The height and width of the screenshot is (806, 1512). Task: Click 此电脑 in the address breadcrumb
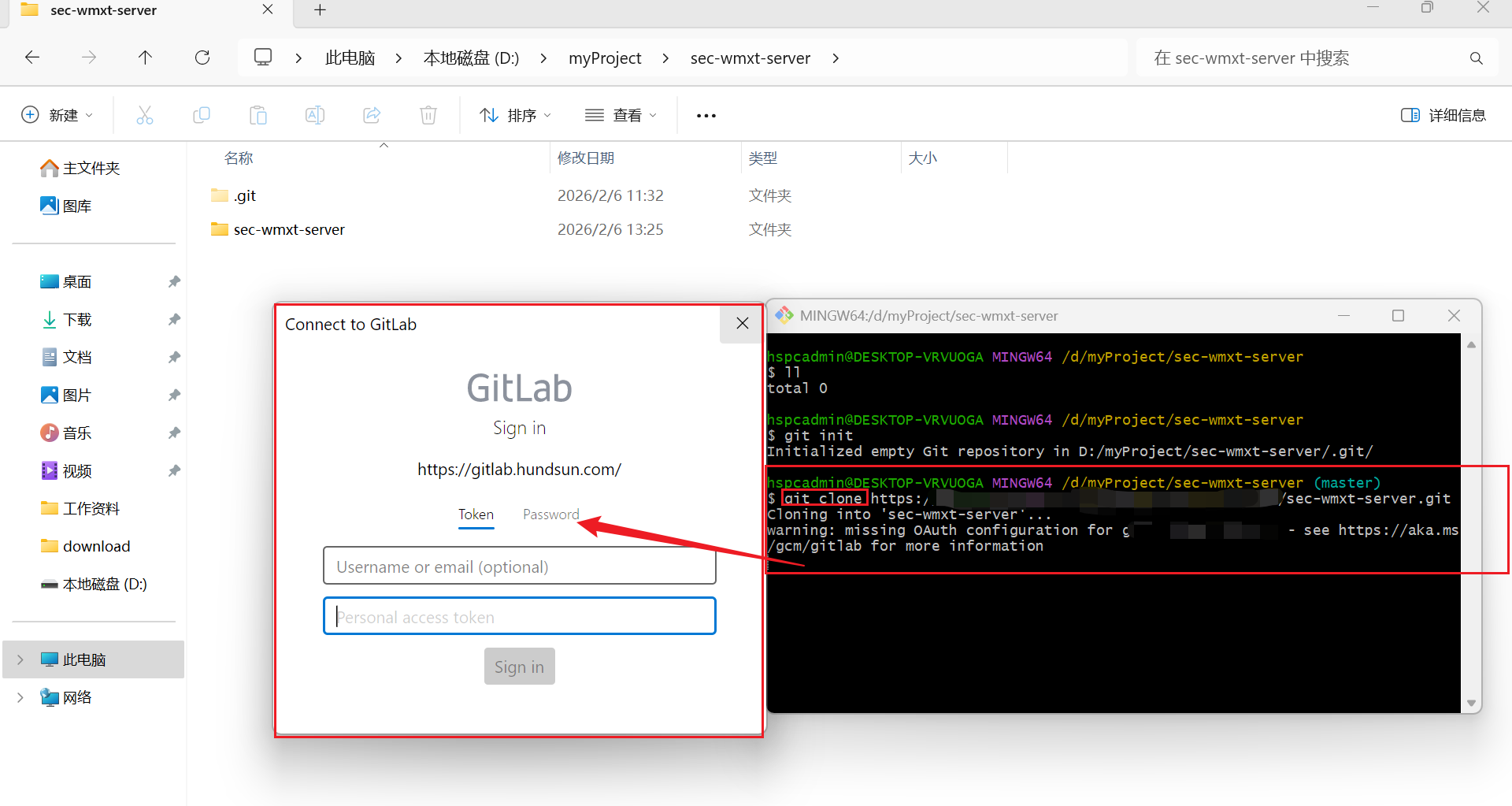tap(350, 58)
